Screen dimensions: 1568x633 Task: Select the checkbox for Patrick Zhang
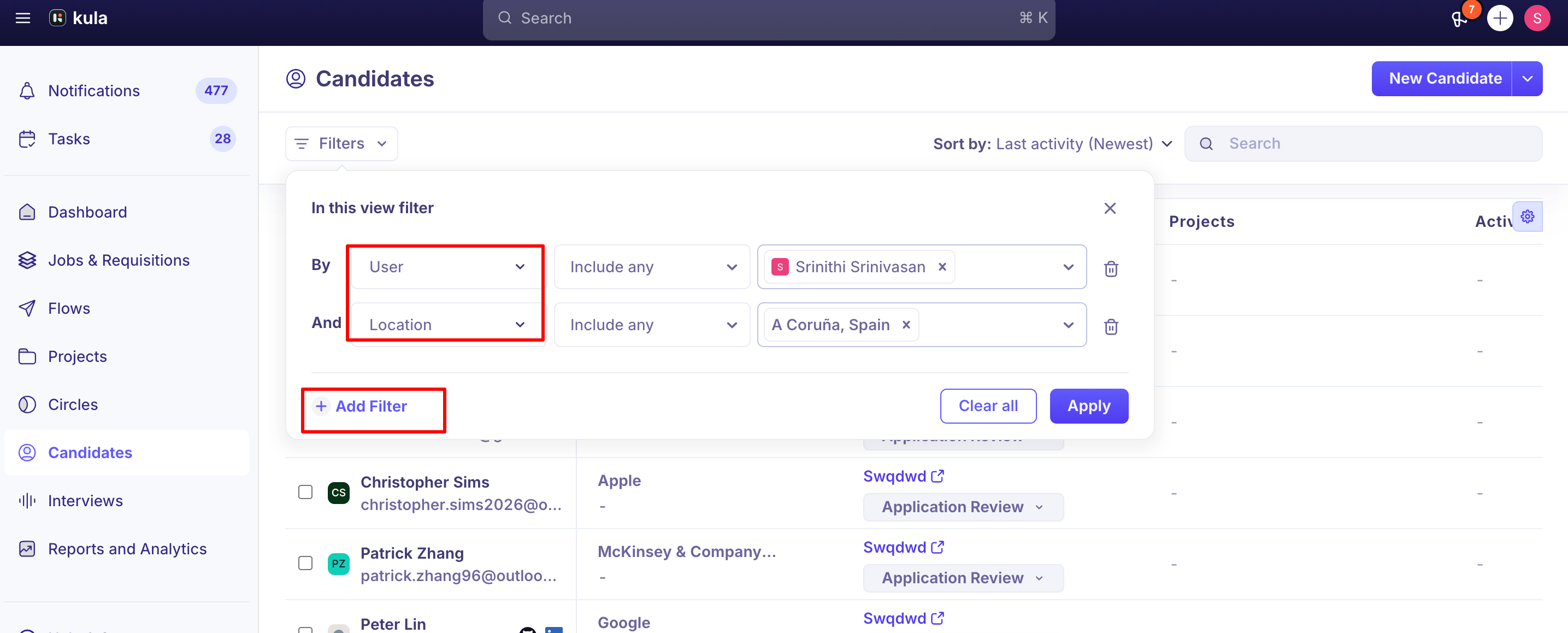tap(305, 564)
